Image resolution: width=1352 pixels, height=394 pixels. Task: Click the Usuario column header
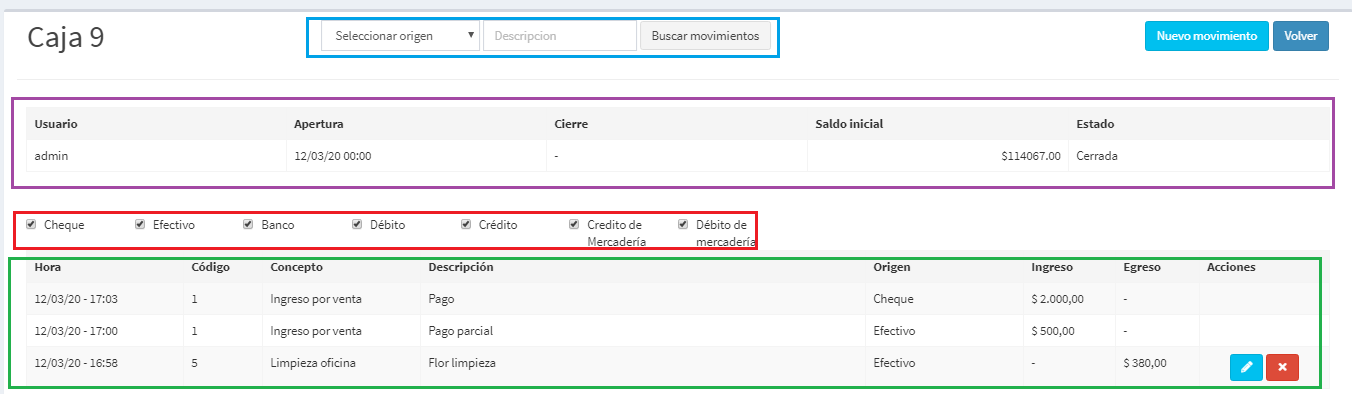pyautogui.click(x=56, y=124)
